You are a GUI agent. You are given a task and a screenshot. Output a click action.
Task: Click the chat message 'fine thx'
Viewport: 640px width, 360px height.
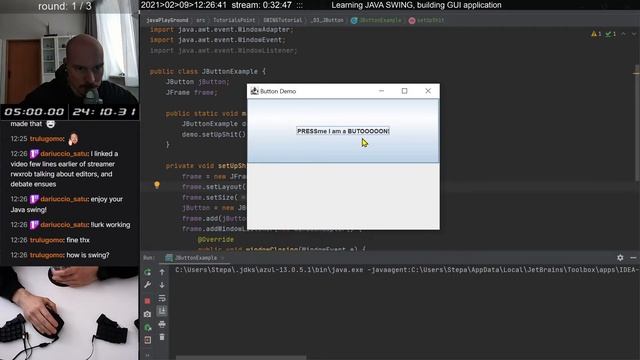tap(78, 240)
